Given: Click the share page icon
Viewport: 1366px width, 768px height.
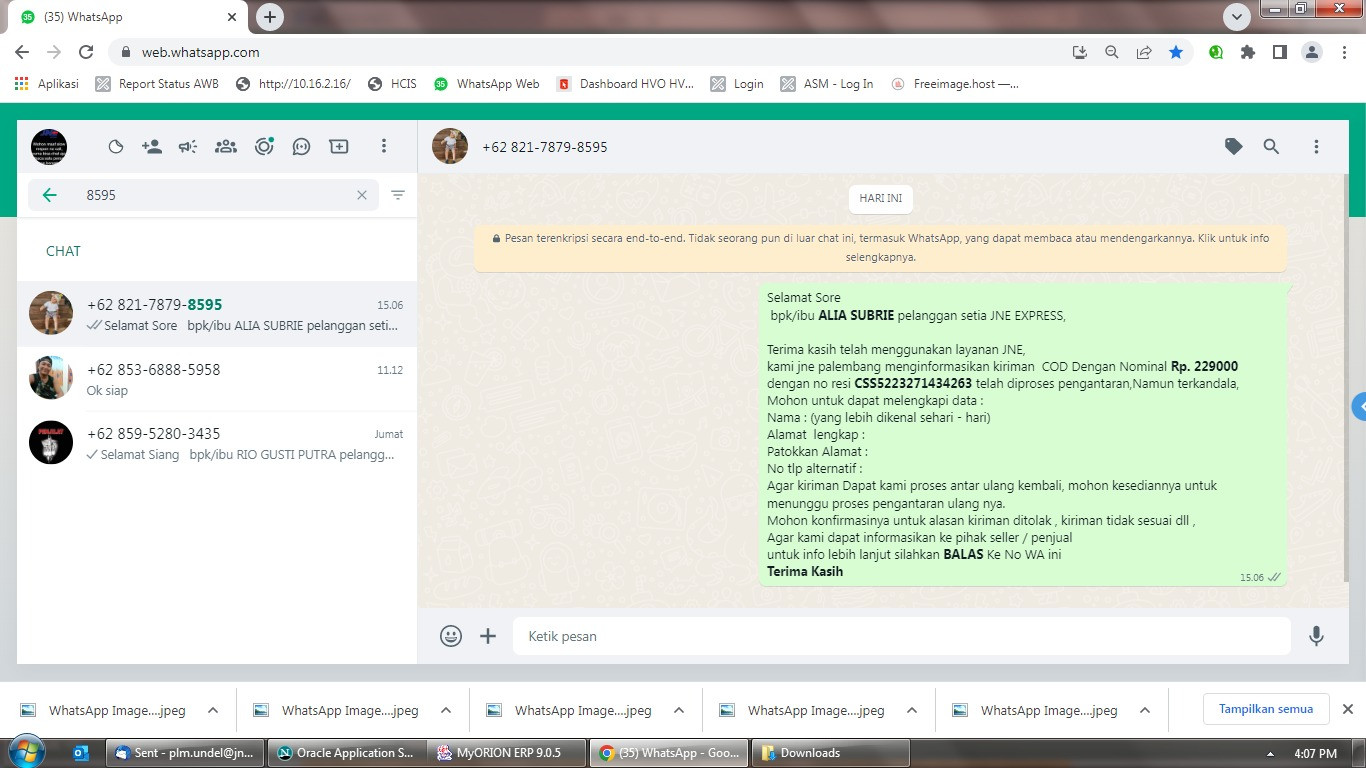Looking at the screenshot, I should point(1144,52).
